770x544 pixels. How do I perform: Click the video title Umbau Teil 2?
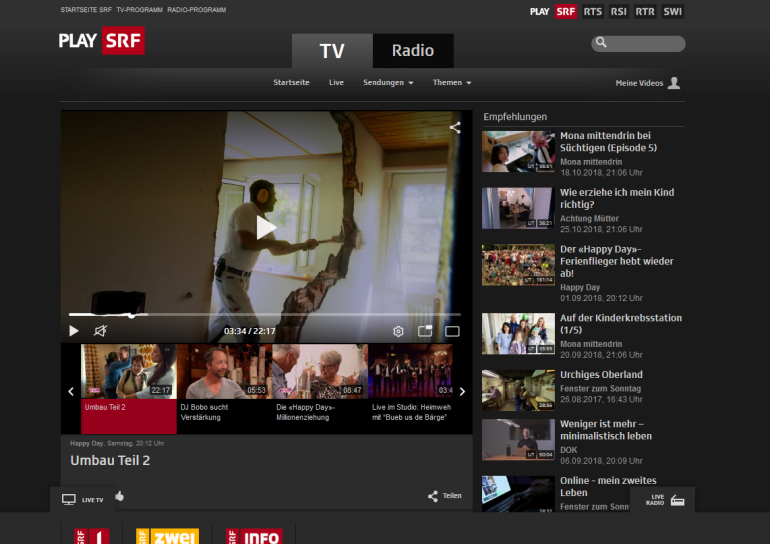tap(110, 461)
